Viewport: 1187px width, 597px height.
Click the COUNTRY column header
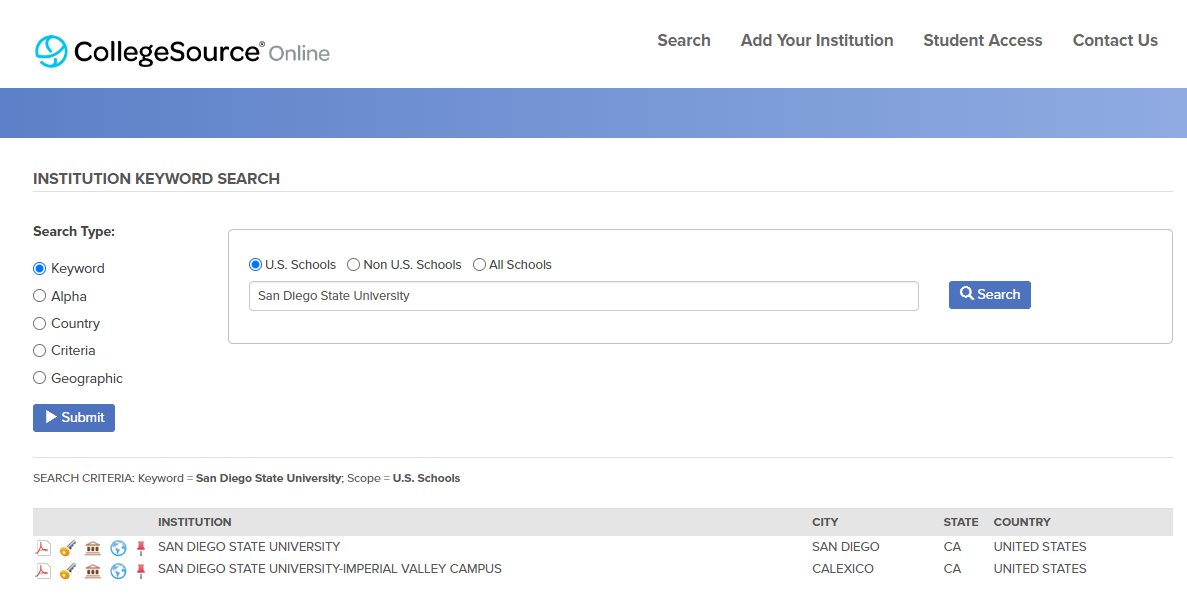pyautogui.click(x=1022, y=522)
